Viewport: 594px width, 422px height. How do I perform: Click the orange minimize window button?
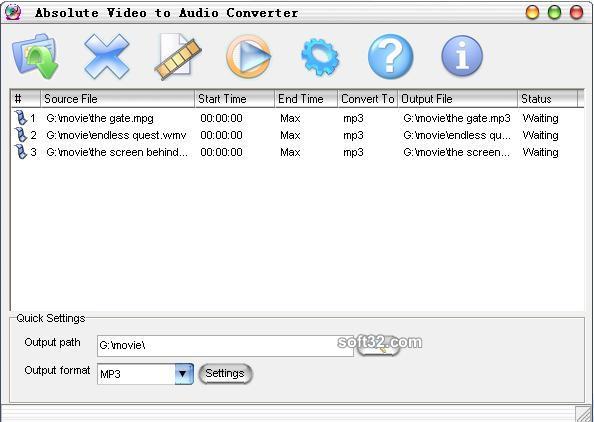532,12
